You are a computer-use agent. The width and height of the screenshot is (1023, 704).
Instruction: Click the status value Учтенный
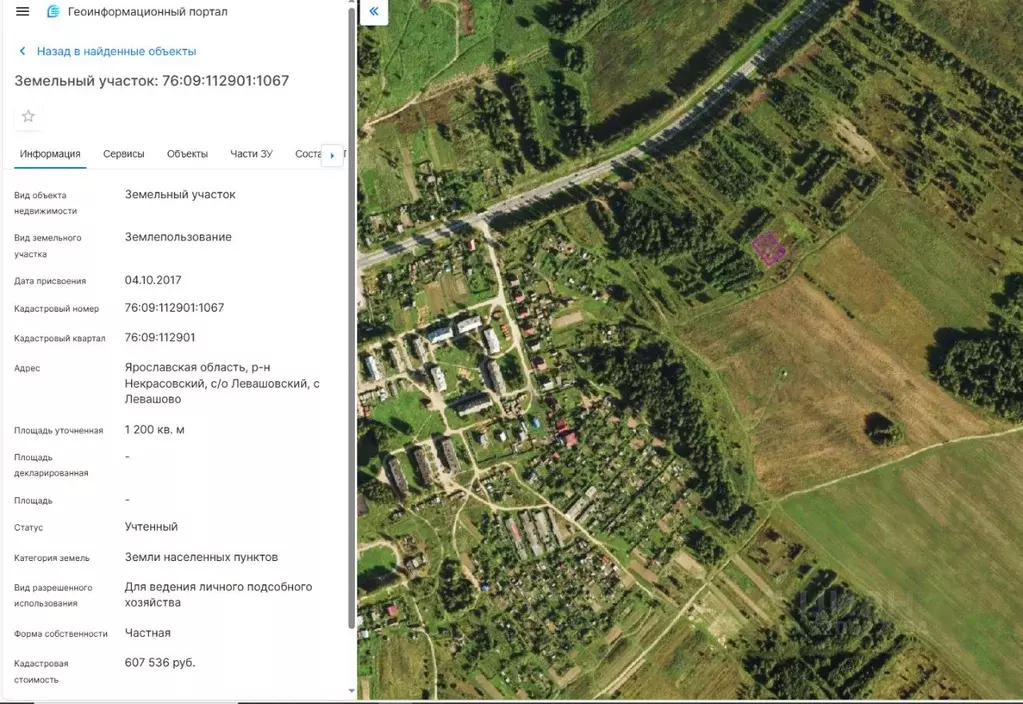click(151, 527)
